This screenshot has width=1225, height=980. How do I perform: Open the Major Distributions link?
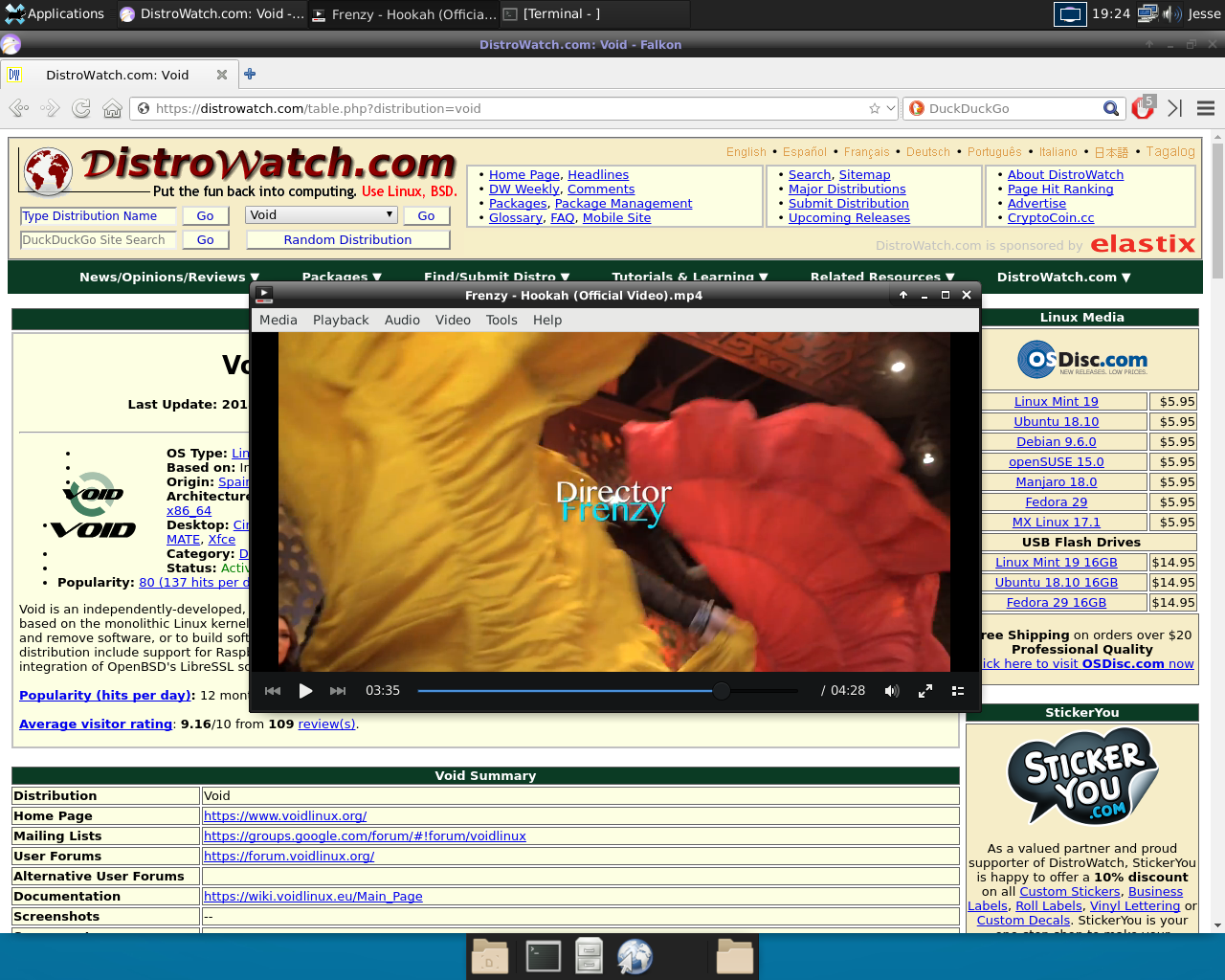coord(847,189)
